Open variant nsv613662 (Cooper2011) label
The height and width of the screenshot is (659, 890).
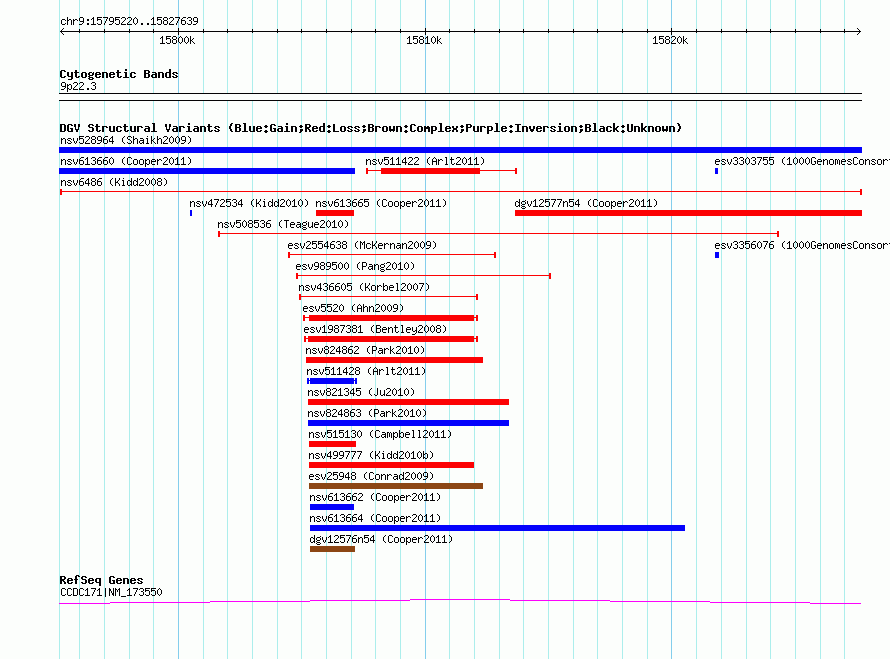click(x=375, y=497)
